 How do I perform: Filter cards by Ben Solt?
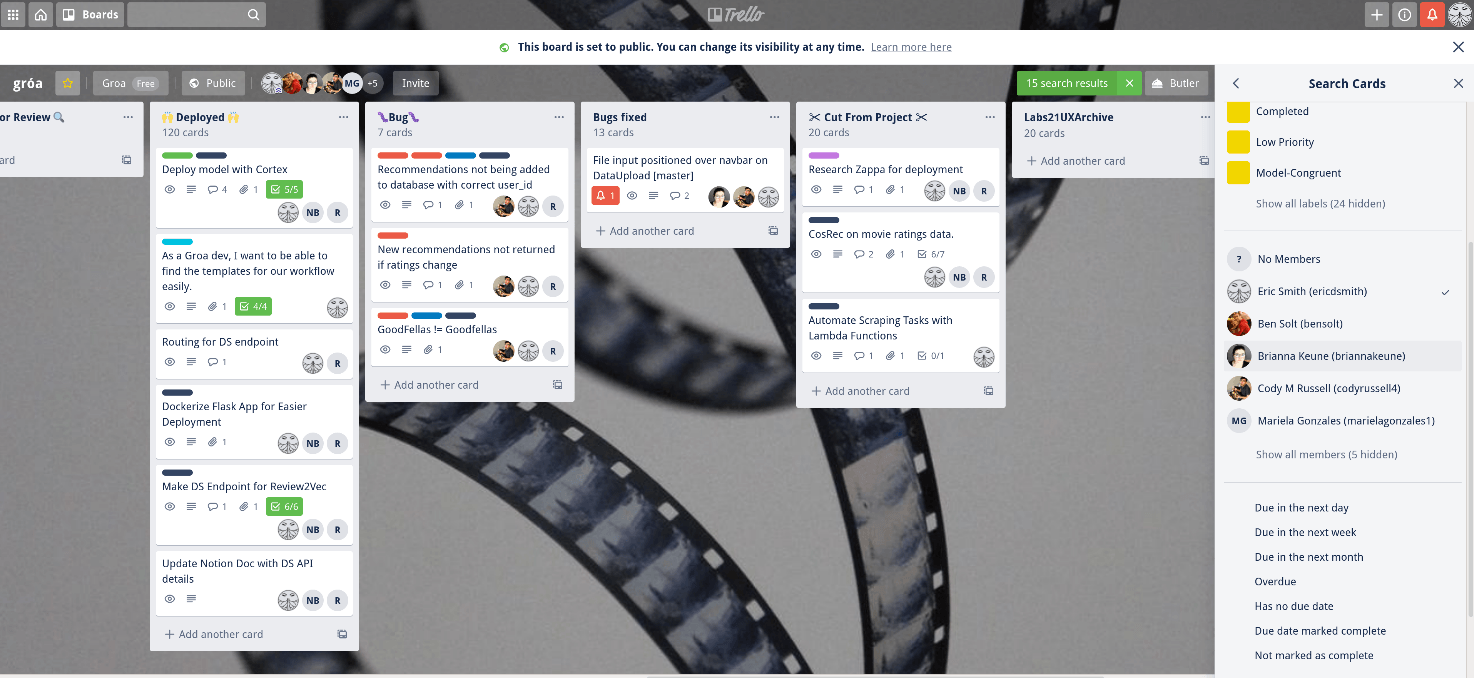coord(1342,324)
